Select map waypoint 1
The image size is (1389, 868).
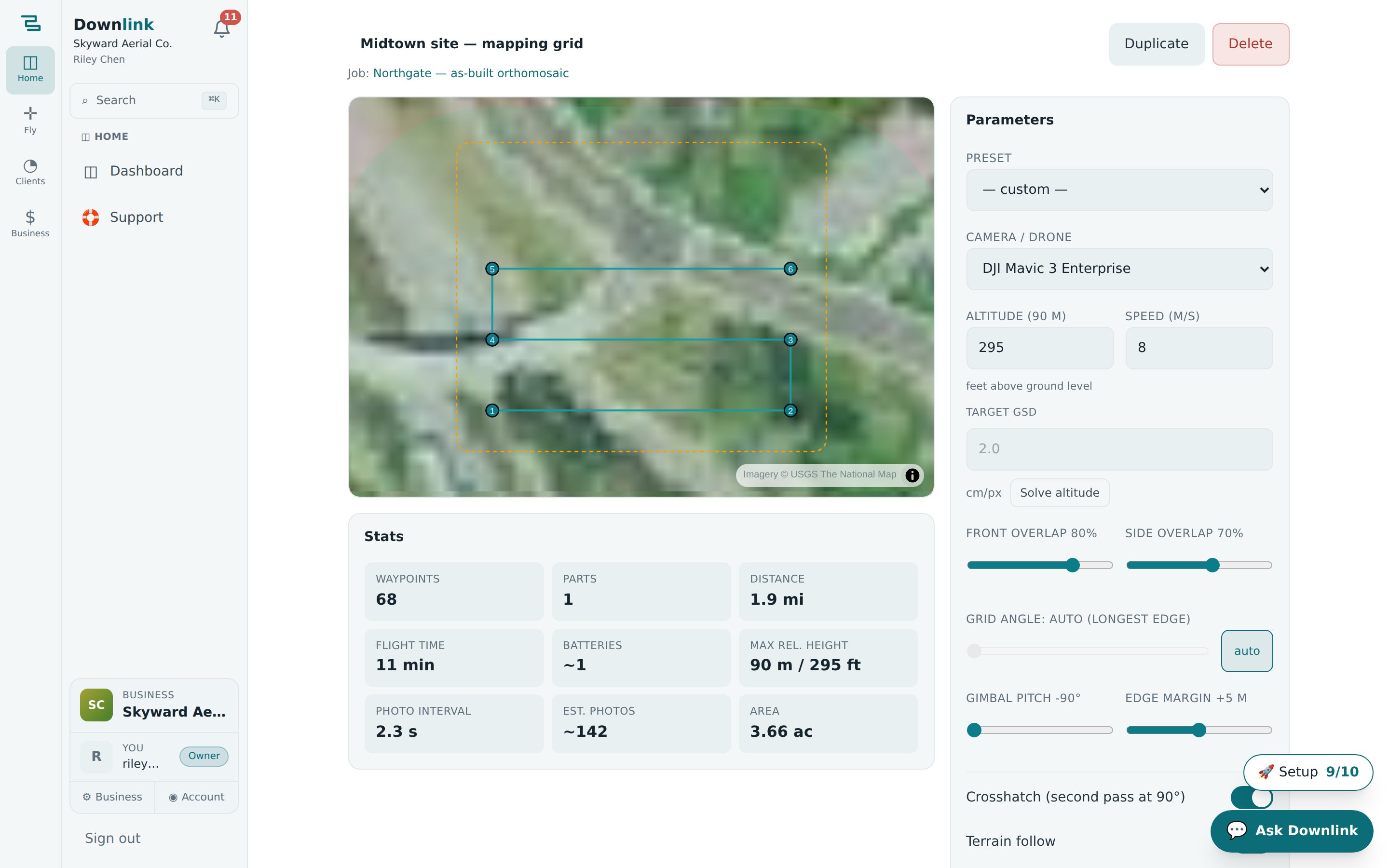492,410
